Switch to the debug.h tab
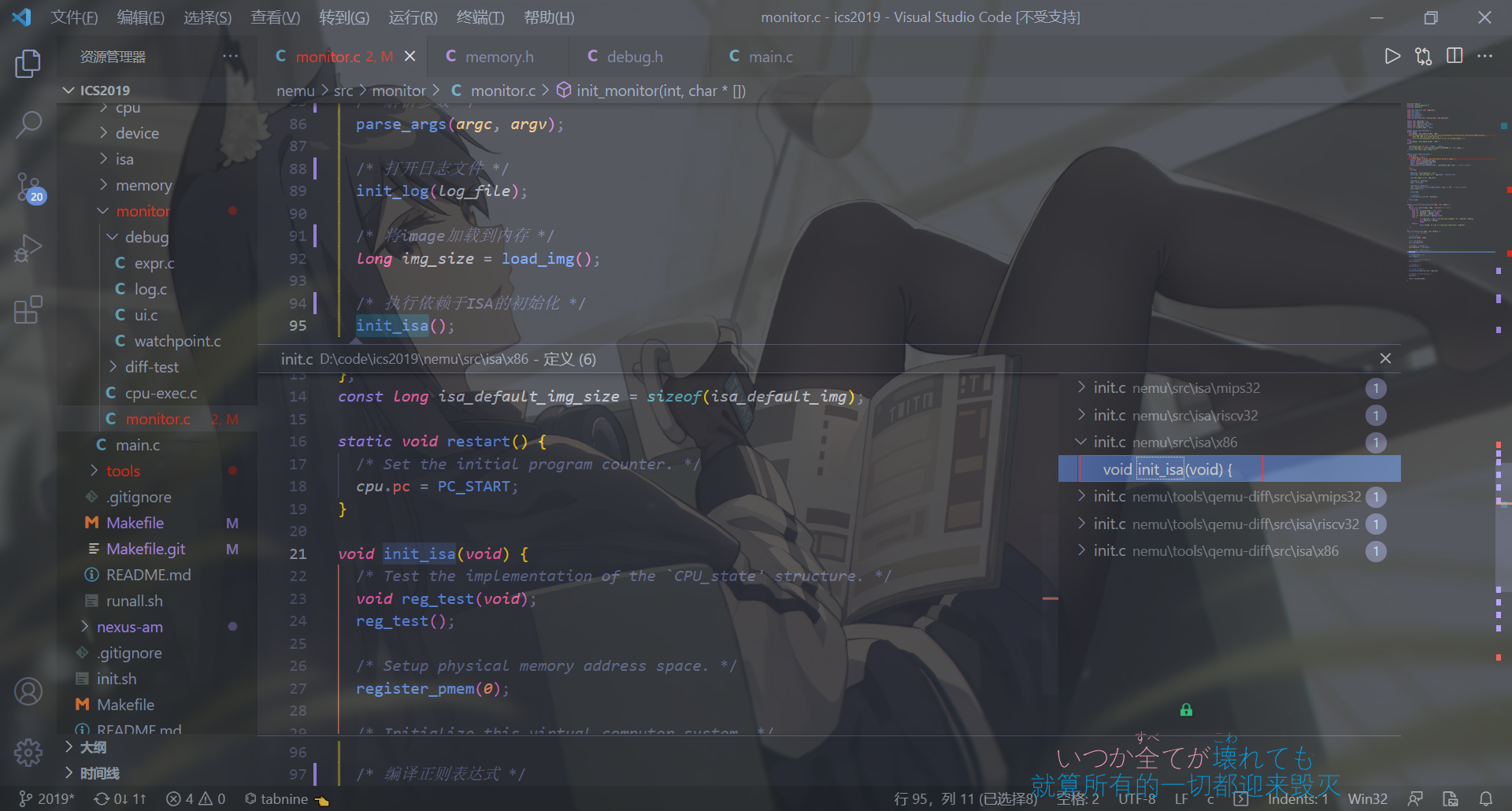 639,56
